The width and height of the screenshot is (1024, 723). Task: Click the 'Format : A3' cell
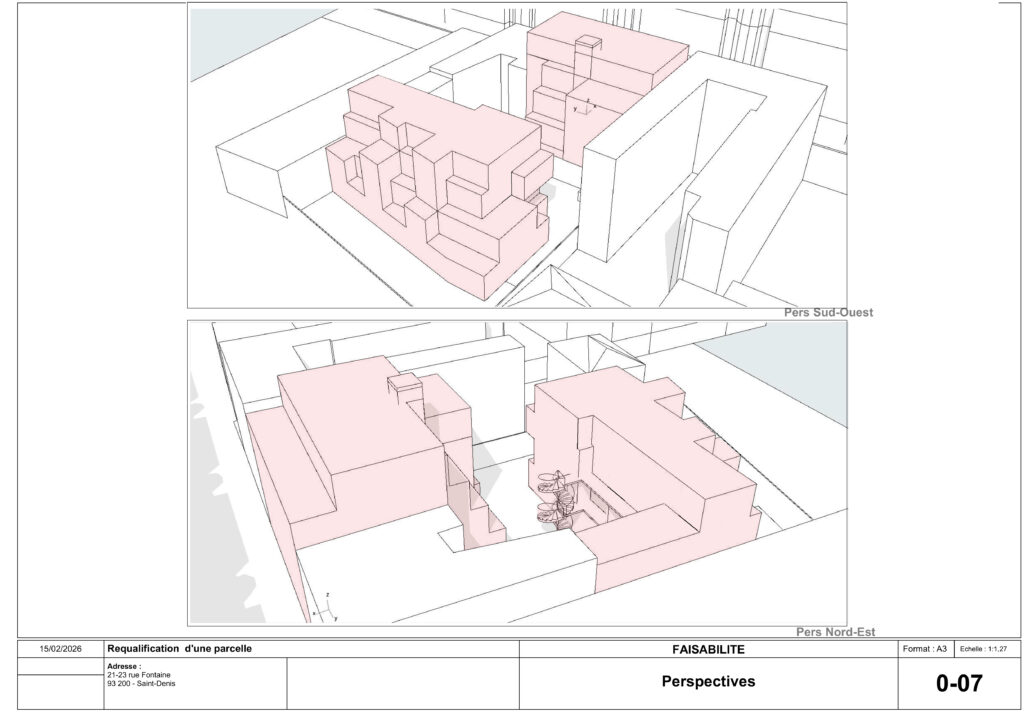tap(924, 649)
